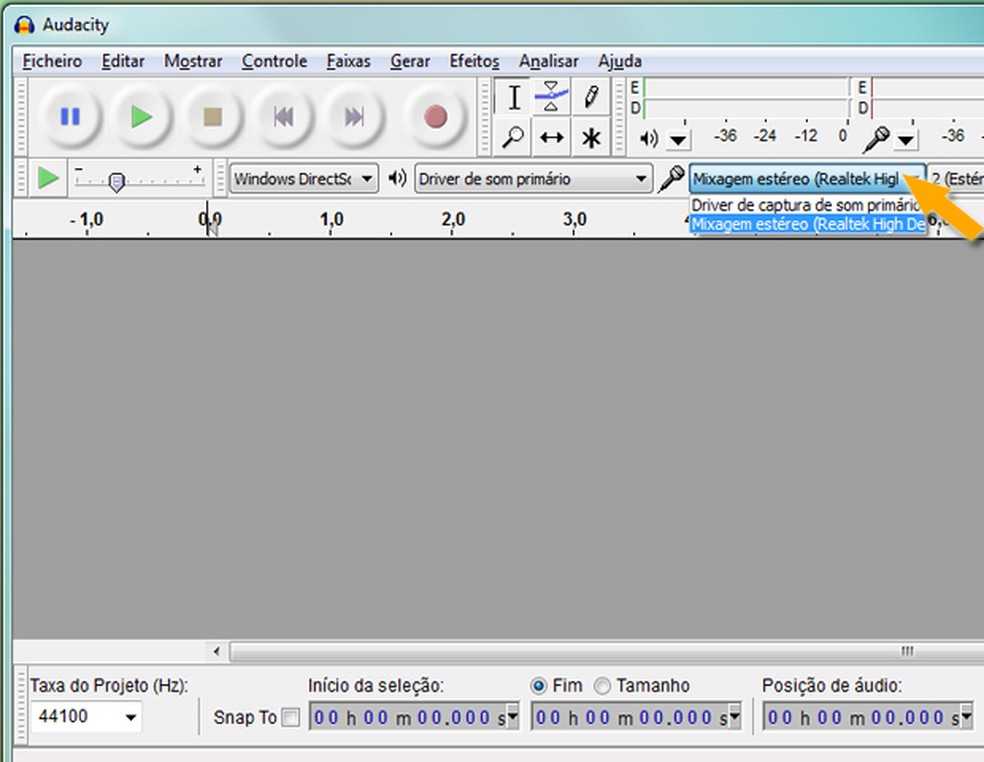Open the Faixas menu

[x=348, y=61]
